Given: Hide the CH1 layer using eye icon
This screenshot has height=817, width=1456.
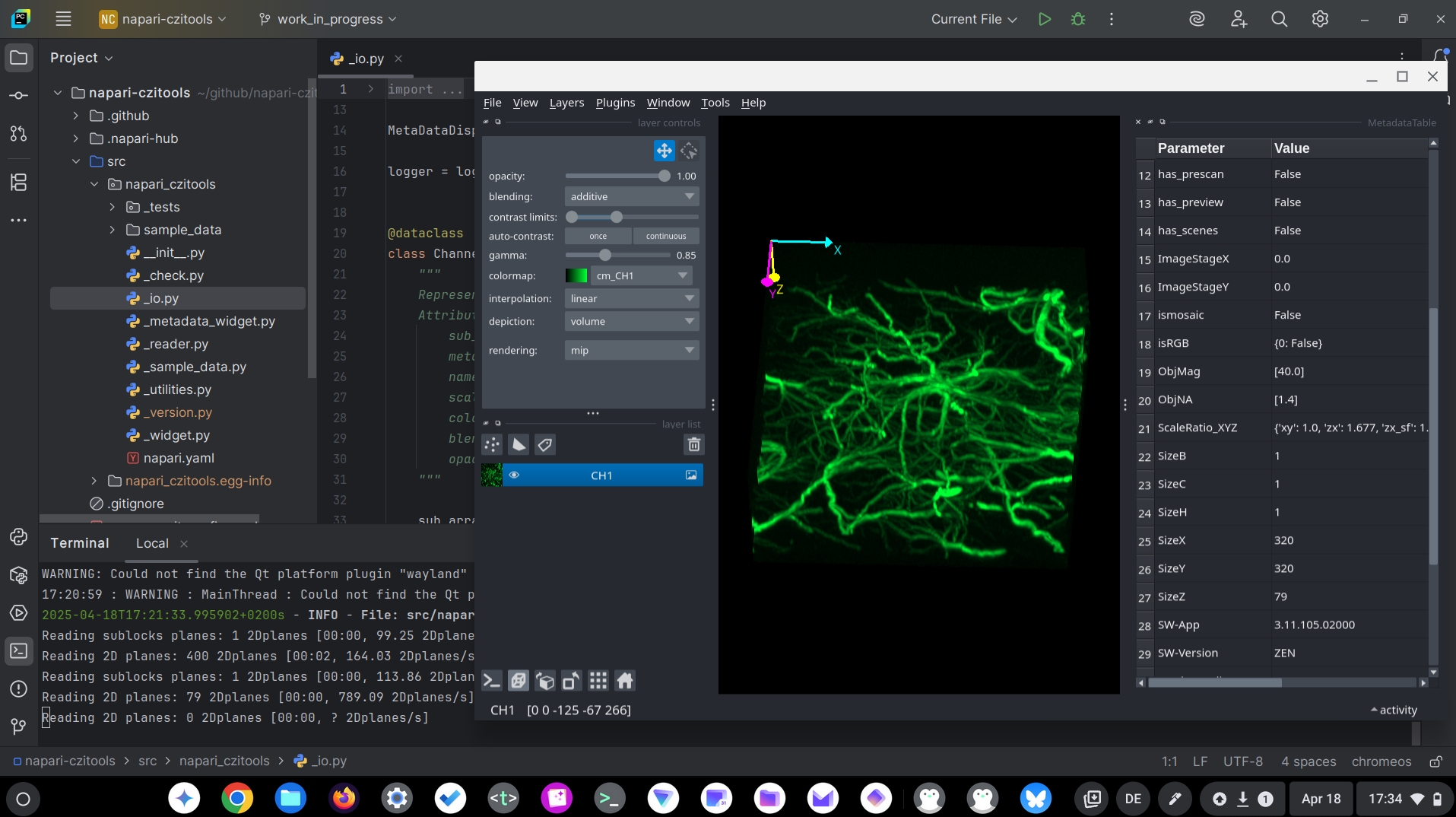Looking at the screenshot, I should pos(514,475).
